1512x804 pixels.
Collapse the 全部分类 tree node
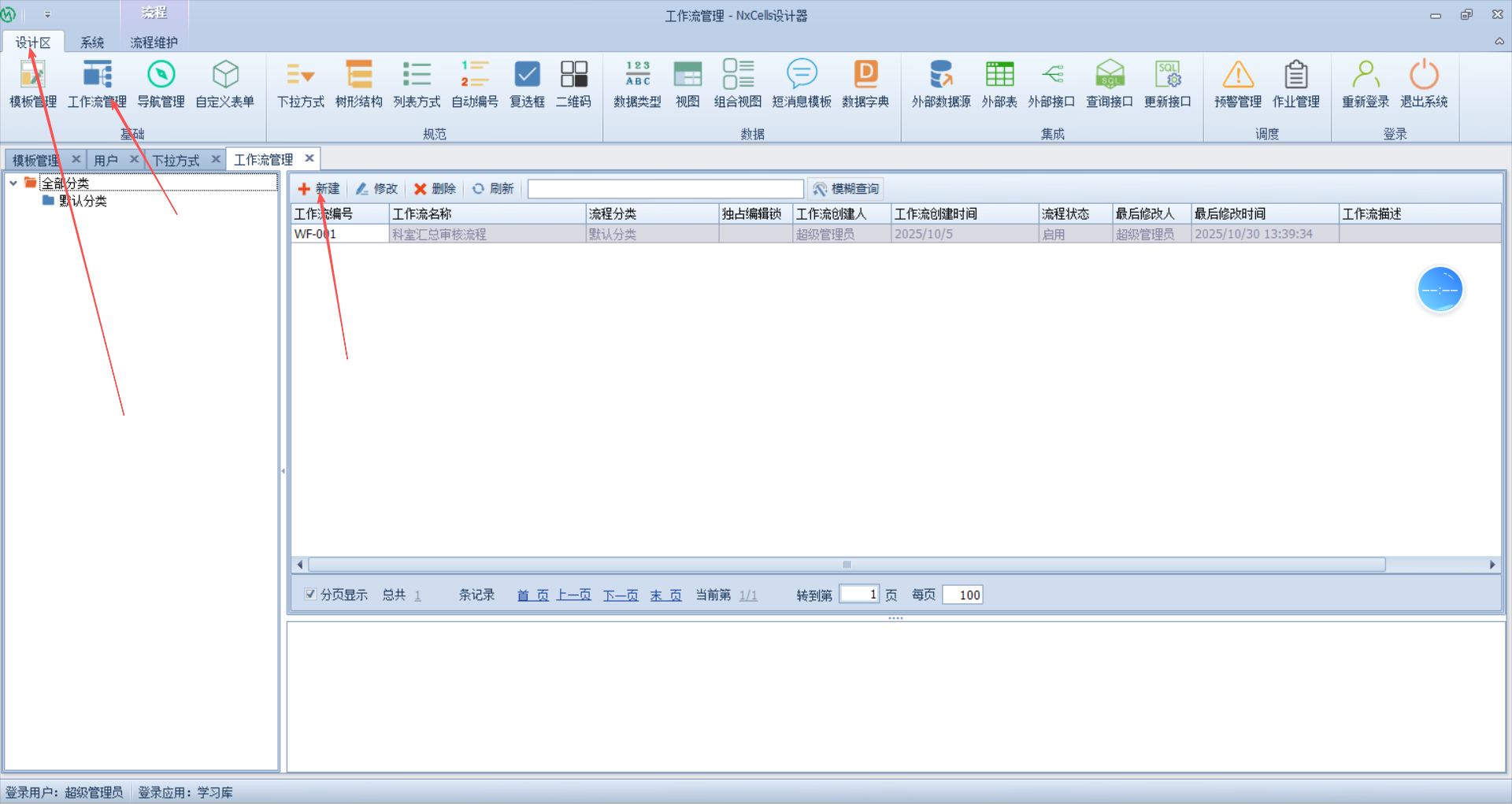point(13,183)
